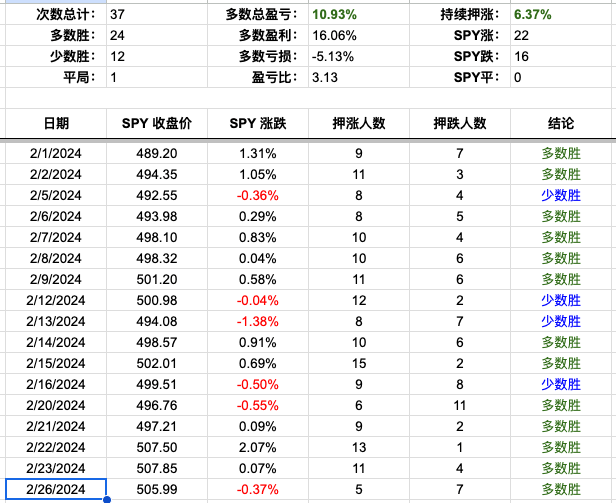
Task: Select the 押跌人数 header cell
Action: 460,123
